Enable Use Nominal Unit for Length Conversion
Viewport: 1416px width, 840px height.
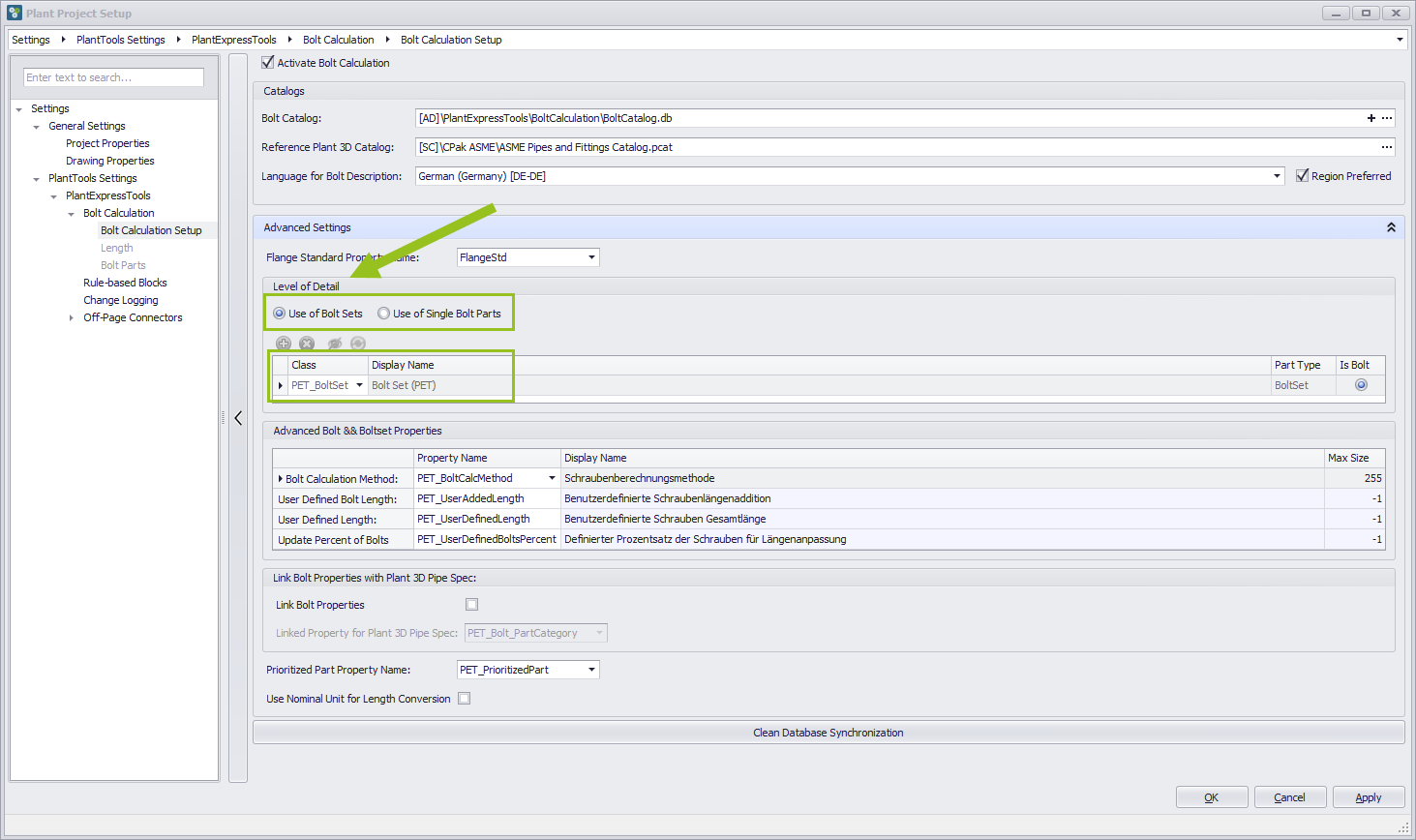464,698
